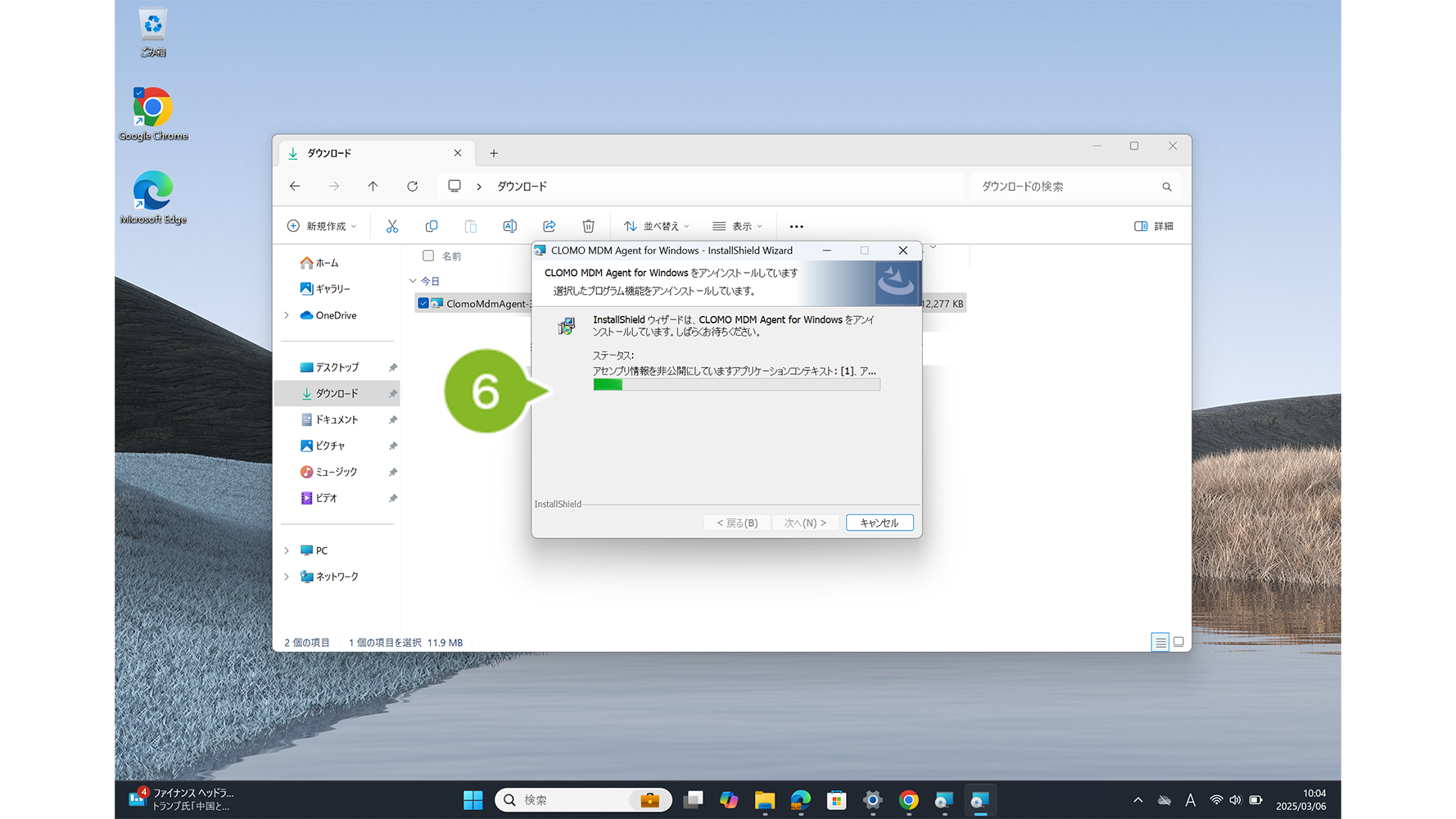
Task: Click the disabled 戻る(B) button
Action: tap(737, 523)
